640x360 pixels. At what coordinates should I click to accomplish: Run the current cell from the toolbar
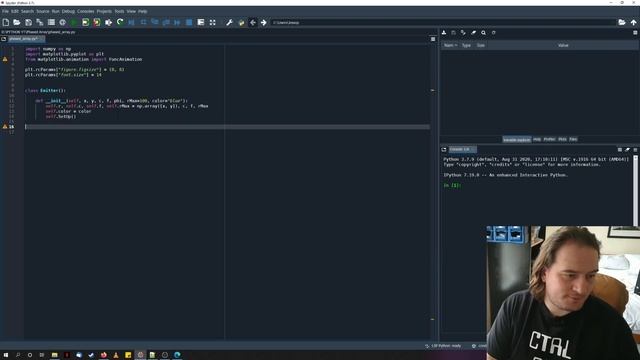pyautogui.click(x=85, y=22)
